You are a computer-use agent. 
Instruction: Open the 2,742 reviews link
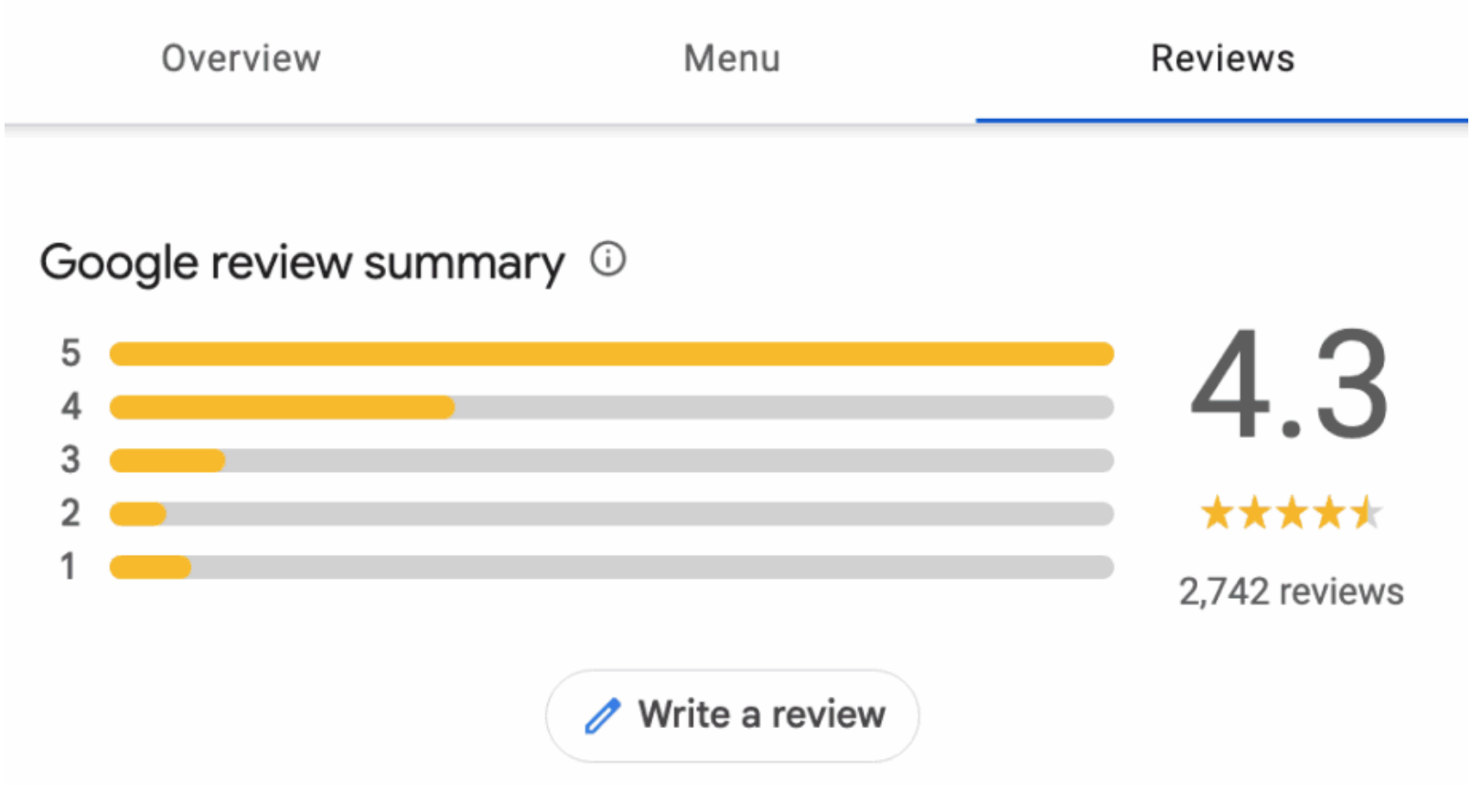tap(1291, 592)
